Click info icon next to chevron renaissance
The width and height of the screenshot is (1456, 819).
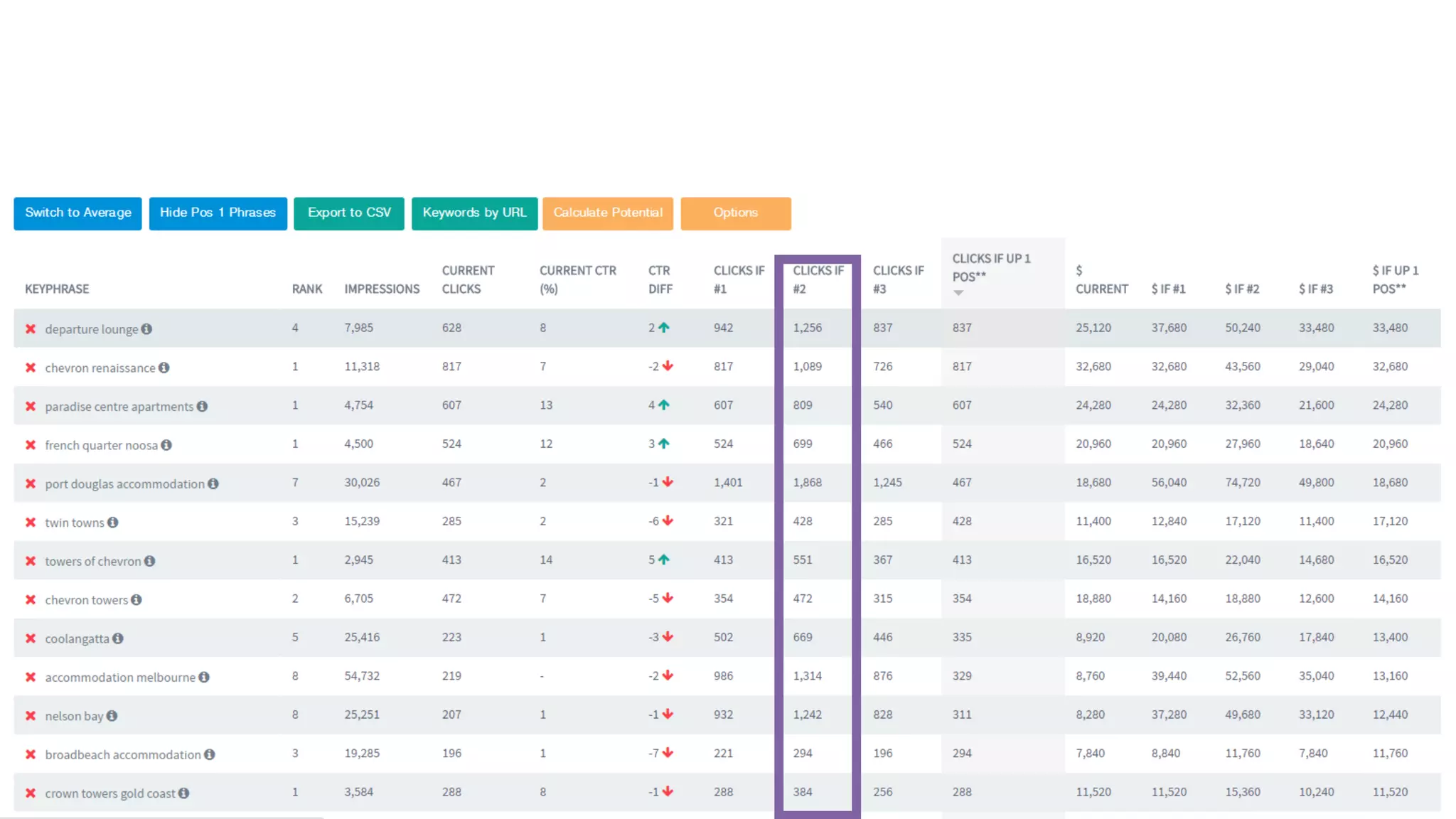click(164, 368)
